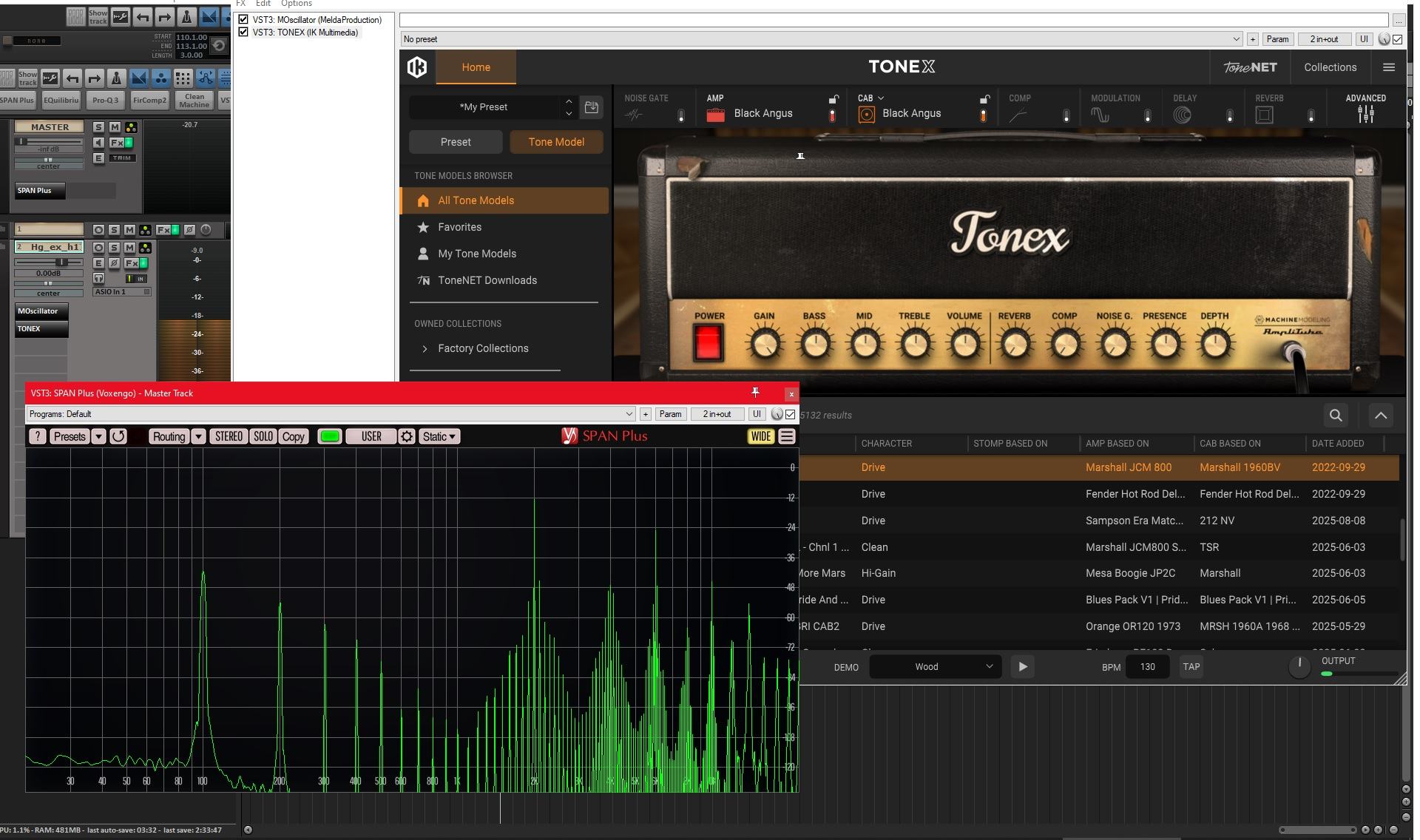Open the Programs: Default dropdown
The image size is (1420, 840).
pos(331,414)
